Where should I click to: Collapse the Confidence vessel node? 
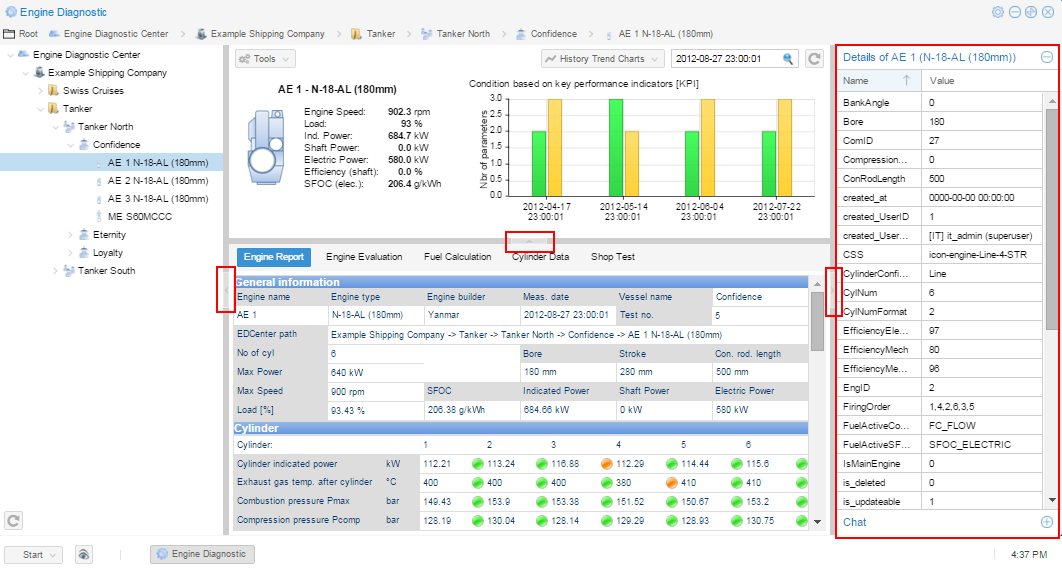pyautogui.click(x=69, y=145)
